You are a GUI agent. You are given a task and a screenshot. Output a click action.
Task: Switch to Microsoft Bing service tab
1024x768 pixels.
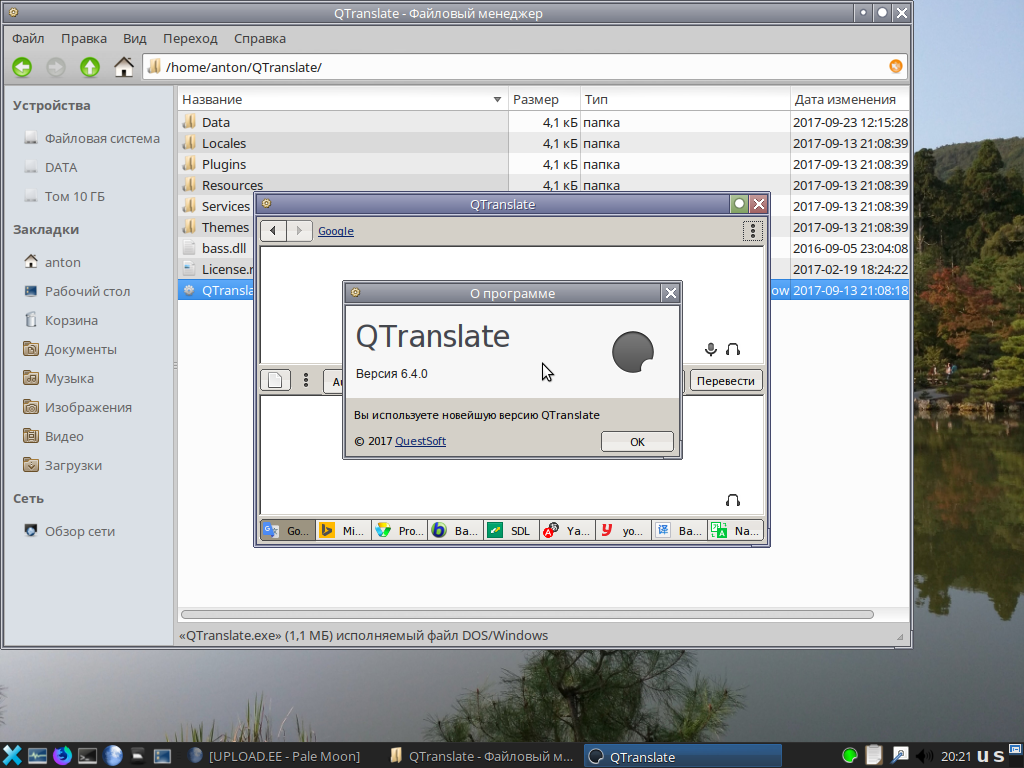click(x=344, y=530)
